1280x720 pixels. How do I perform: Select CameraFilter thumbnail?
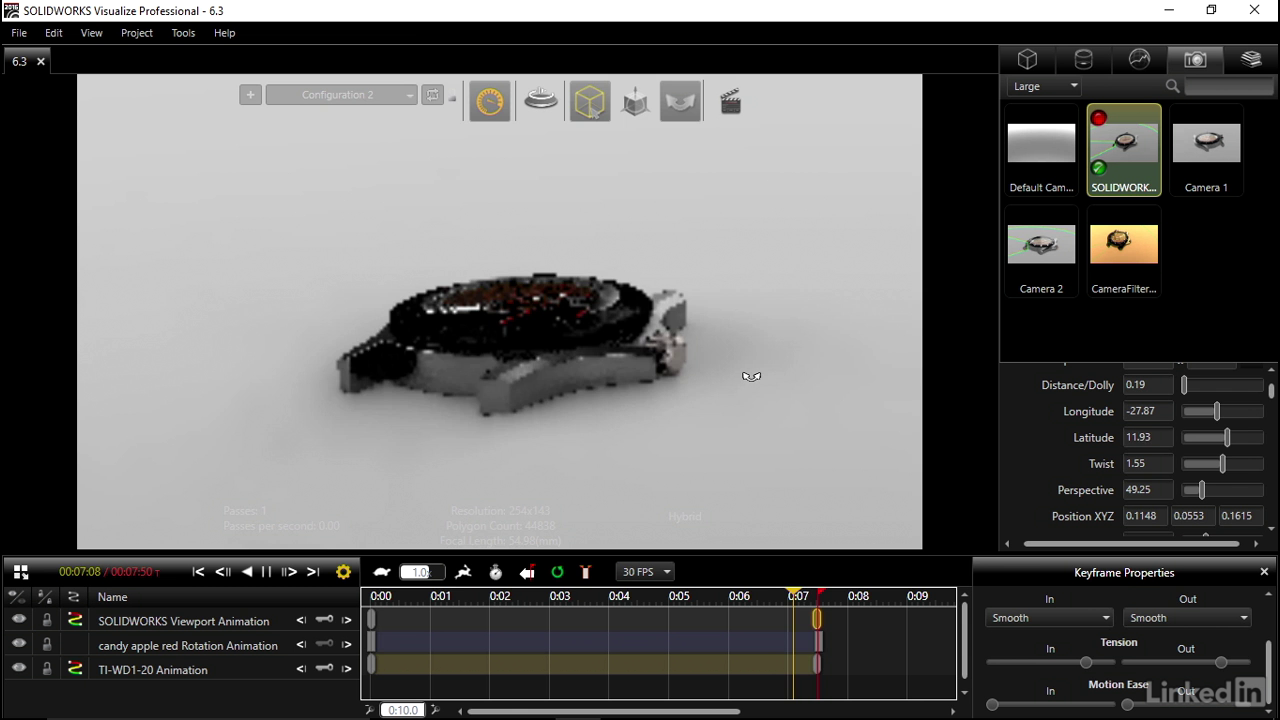coord(1124,251)
